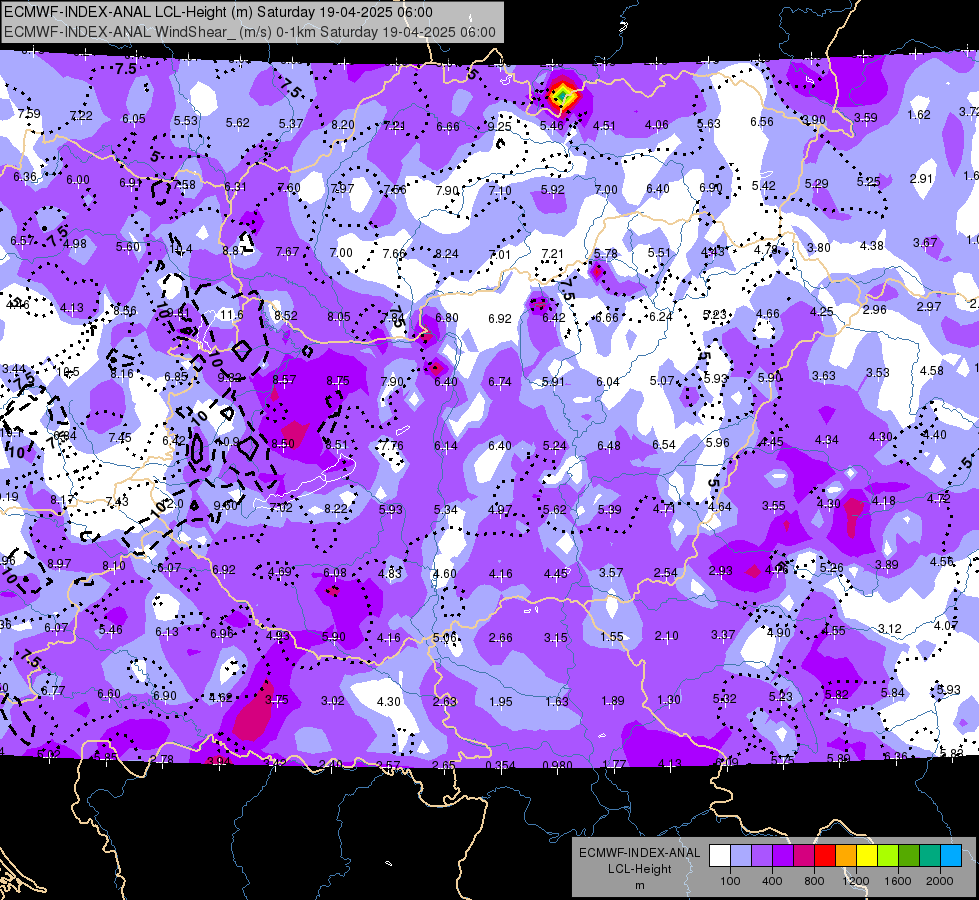Click the lime green legend swatch

point(888,856)
